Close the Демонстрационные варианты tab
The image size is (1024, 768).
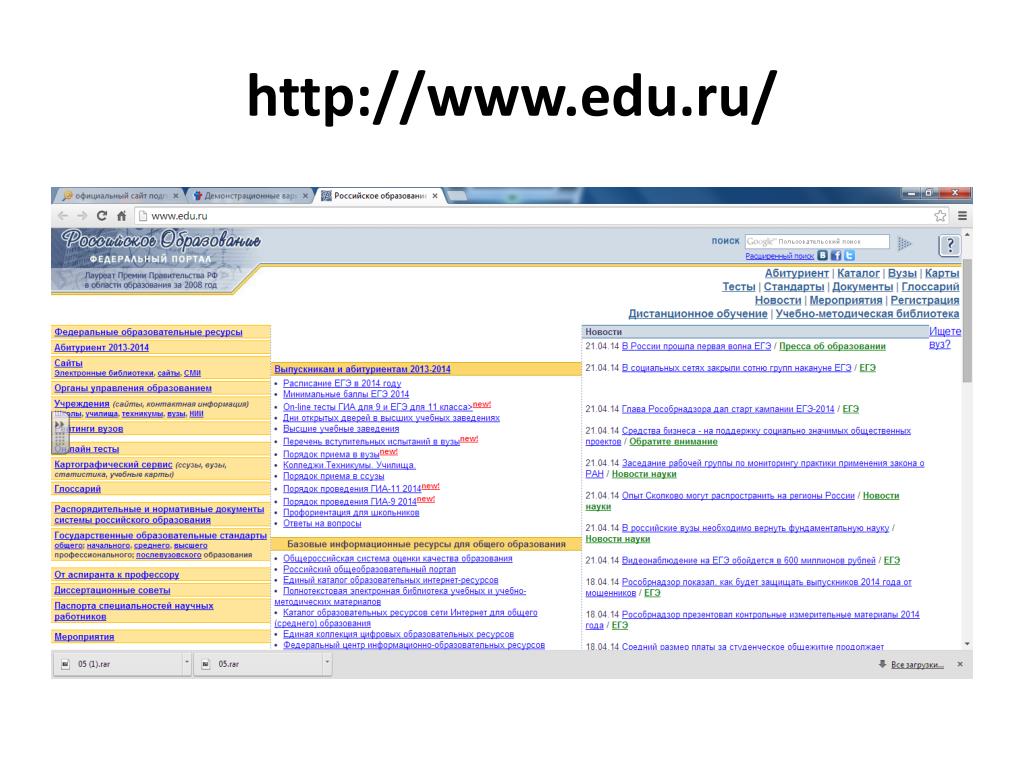305,195
